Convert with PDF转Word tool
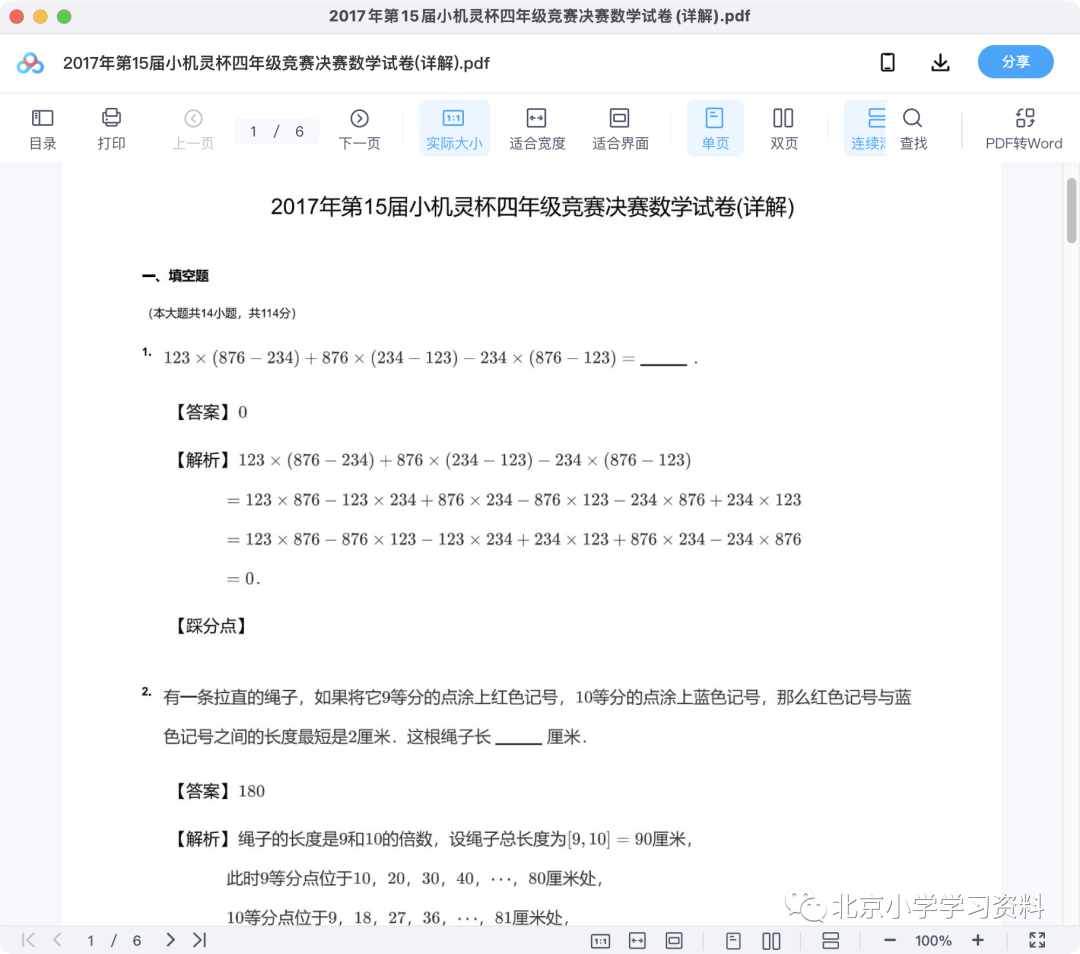The image size is (1080, 954). pyautogui.click(x=1024, y=129)
